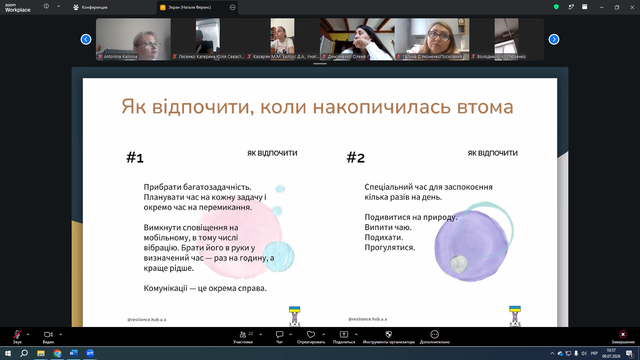Expand the arrow next to Поделиться
Screen dimensions: 640x360
356,334
